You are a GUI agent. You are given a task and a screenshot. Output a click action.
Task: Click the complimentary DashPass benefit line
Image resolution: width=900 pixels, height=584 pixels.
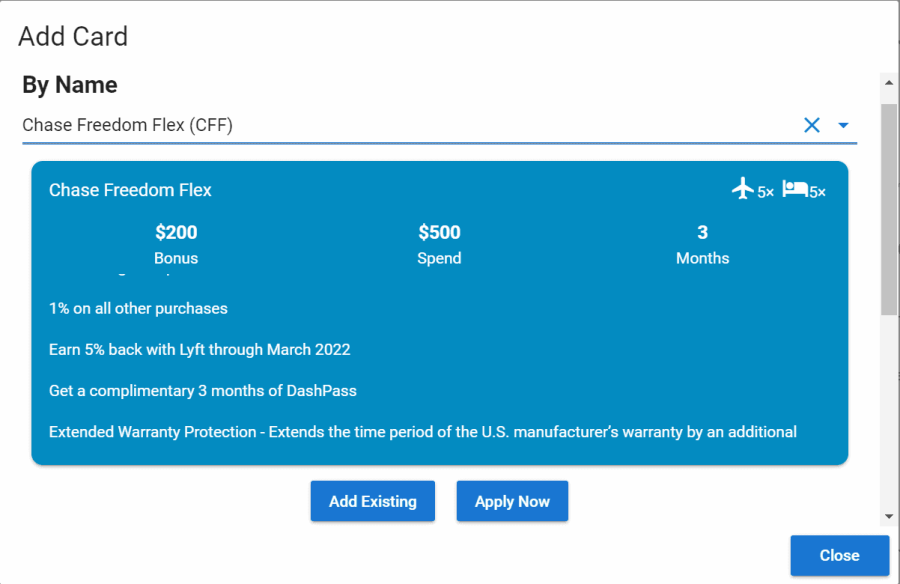pos(203,391)
